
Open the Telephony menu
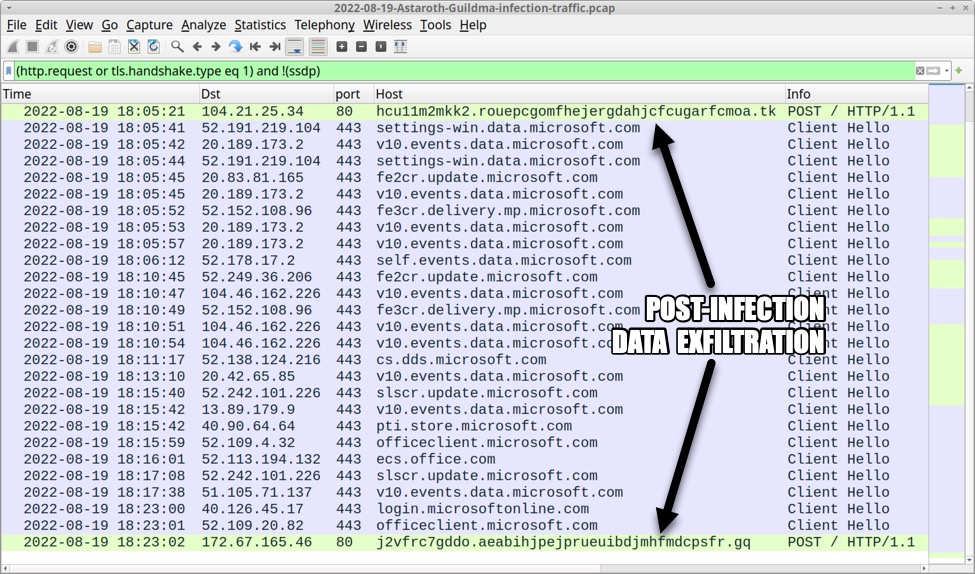(324, 25)
